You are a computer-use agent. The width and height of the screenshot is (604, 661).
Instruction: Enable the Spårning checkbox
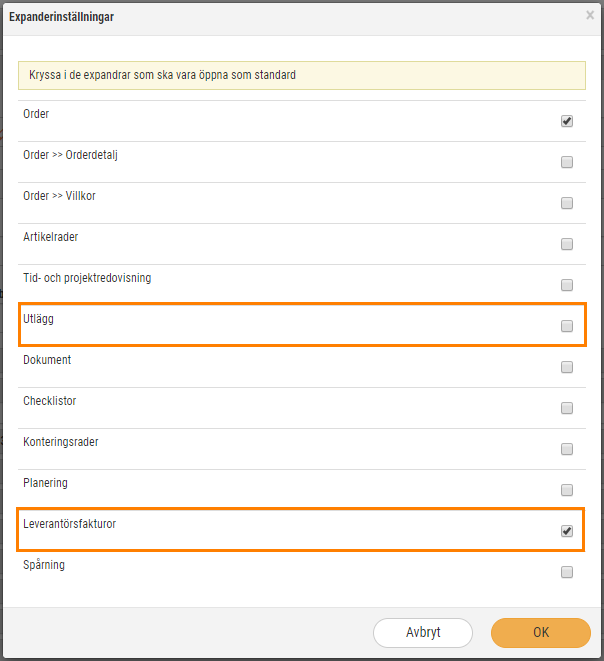[x=566, y=572]
